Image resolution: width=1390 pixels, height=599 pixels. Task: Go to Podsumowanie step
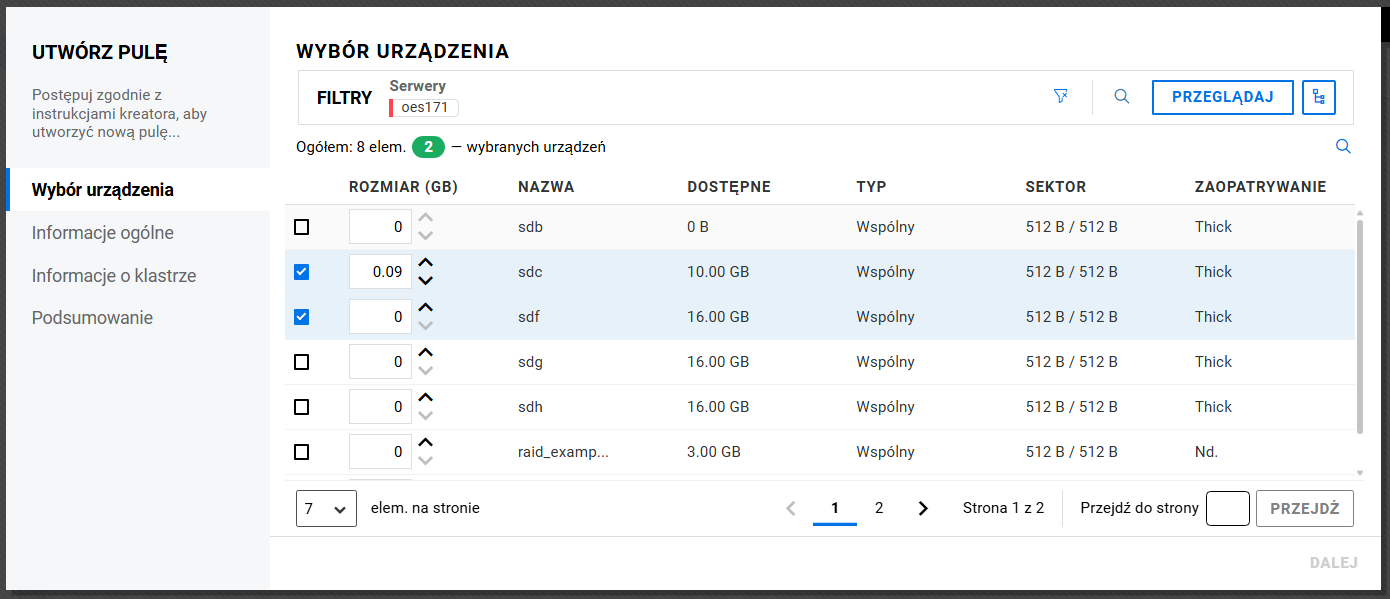click(x=92, y=318)
